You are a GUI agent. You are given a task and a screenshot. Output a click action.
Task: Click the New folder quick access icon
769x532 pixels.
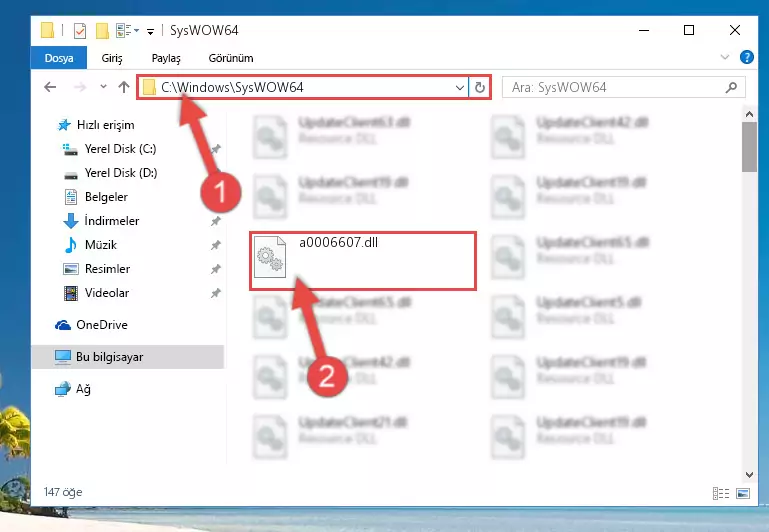102,30
